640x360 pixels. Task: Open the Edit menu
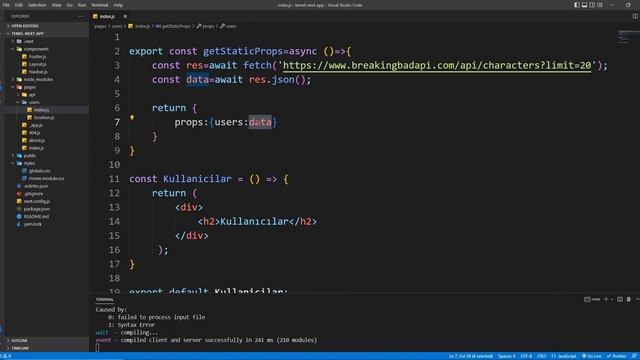click(19, 5)
